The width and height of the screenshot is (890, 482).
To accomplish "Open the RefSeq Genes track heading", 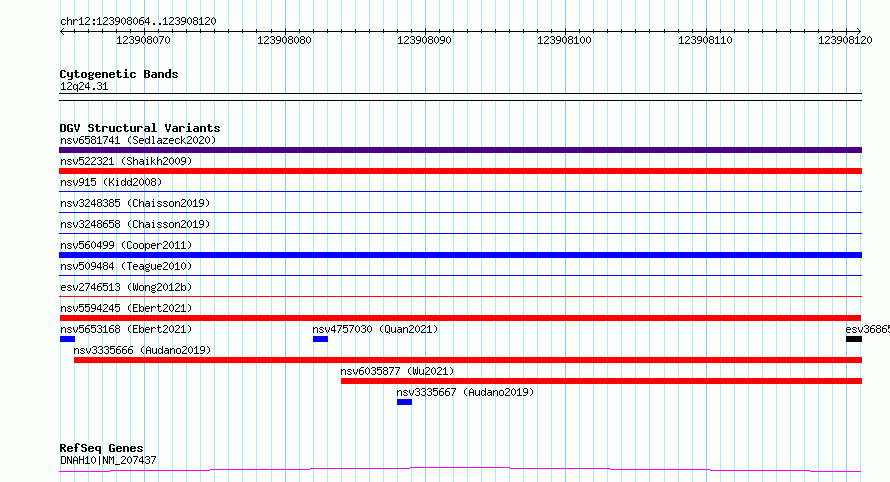I will pyautogui.click(x=101, y=448).
